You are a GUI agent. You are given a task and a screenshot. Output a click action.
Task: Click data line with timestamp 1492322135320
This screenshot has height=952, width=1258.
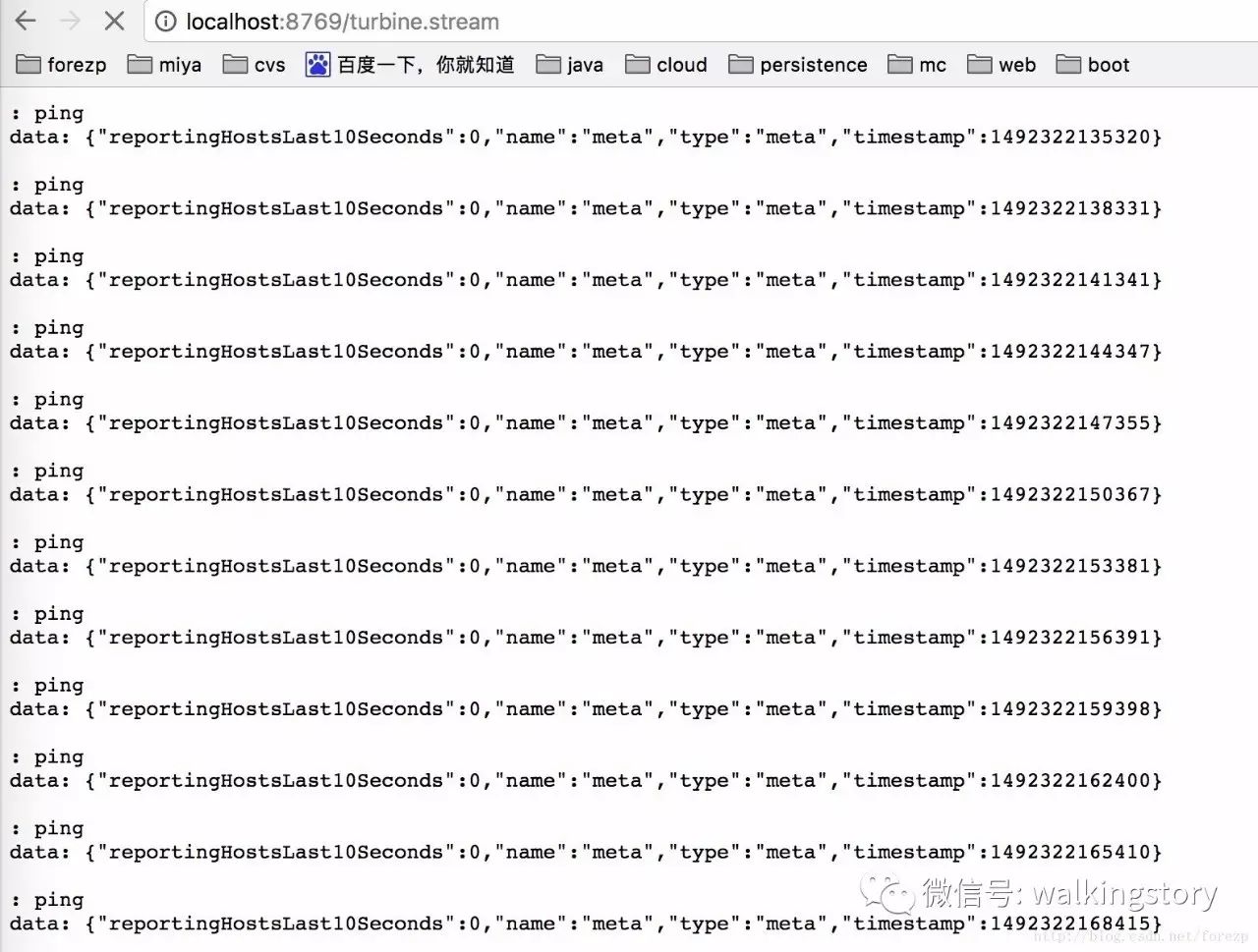(586, 138)
